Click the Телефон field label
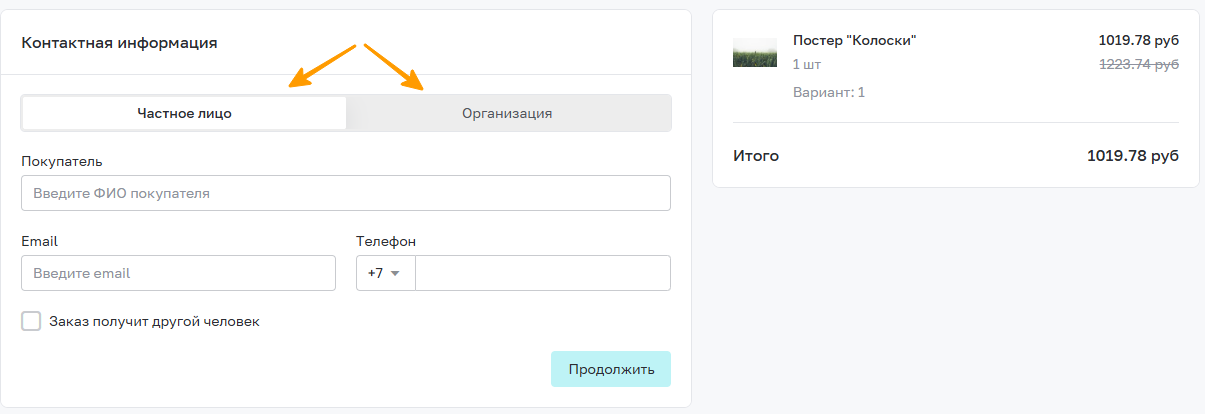The width and height of the screenshot is (1205, 414). pyautogui.click(x=386, y=241)
